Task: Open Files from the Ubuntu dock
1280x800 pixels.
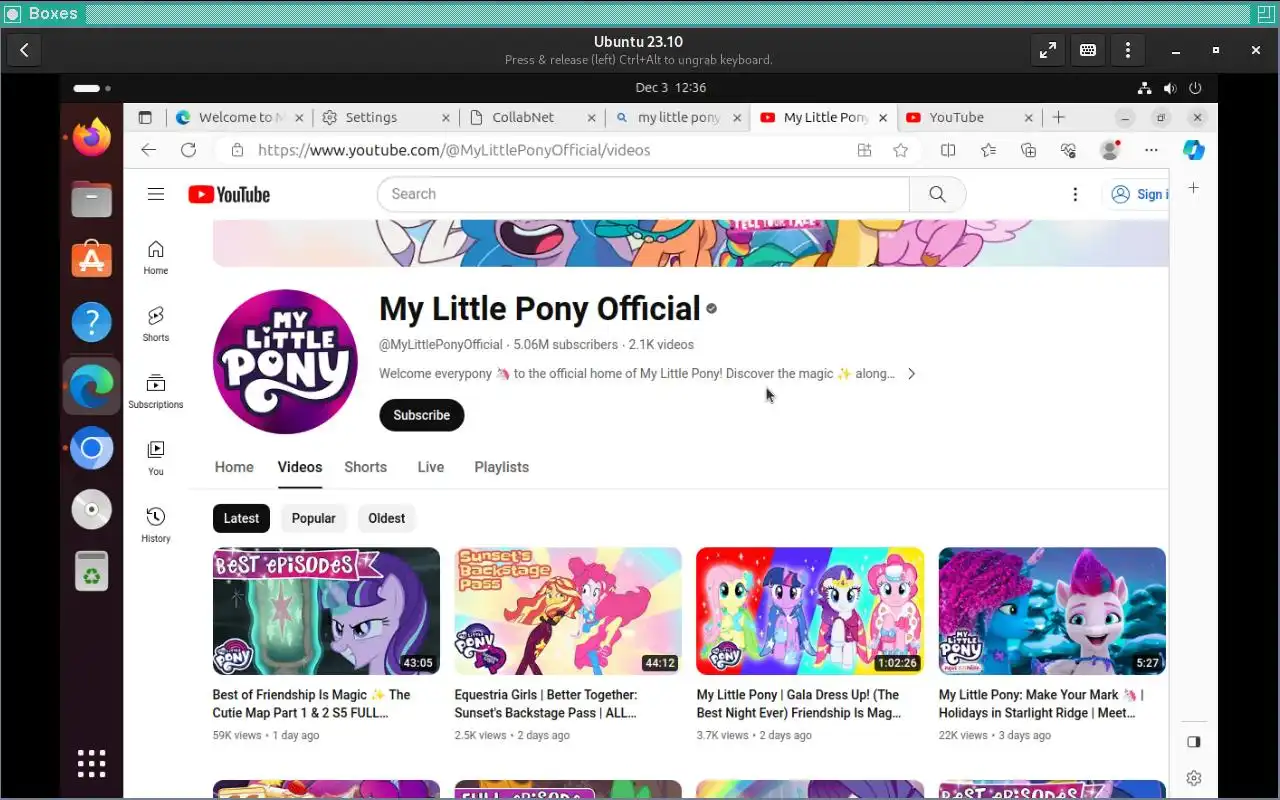Action: 91,199
